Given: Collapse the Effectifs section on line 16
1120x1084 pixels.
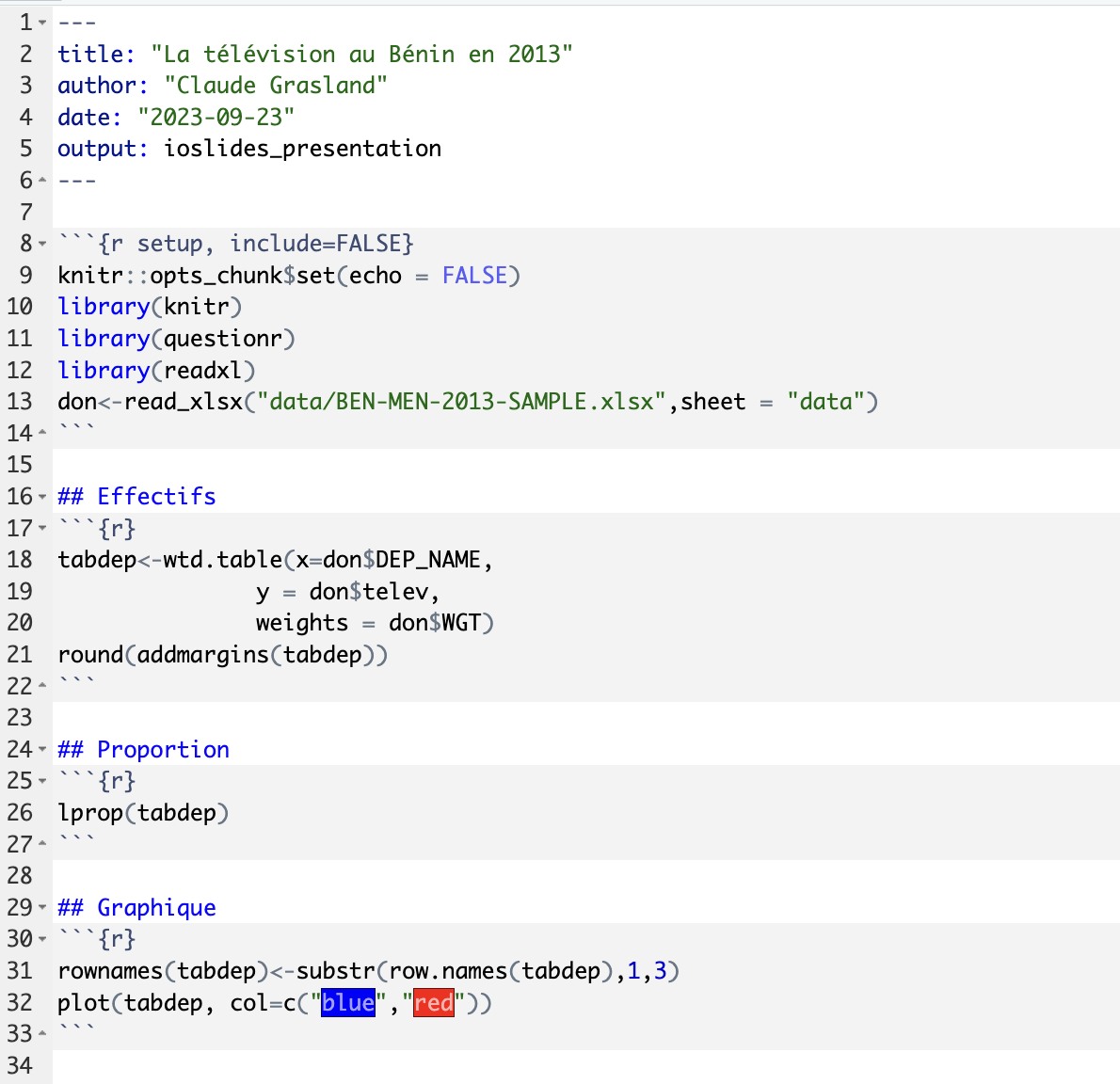Looking at the screenshot, I should click(42, 497).
